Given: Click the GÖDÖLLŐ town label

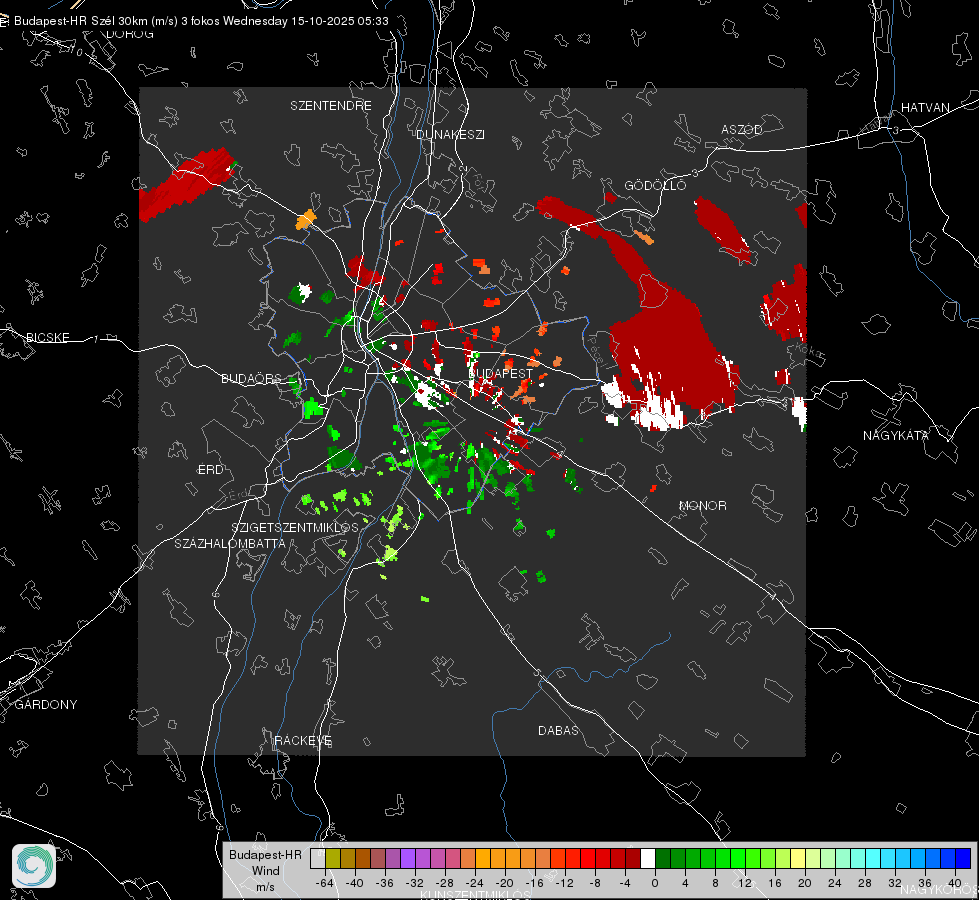Looking at the screenshot, I should [x=655, y=185].
